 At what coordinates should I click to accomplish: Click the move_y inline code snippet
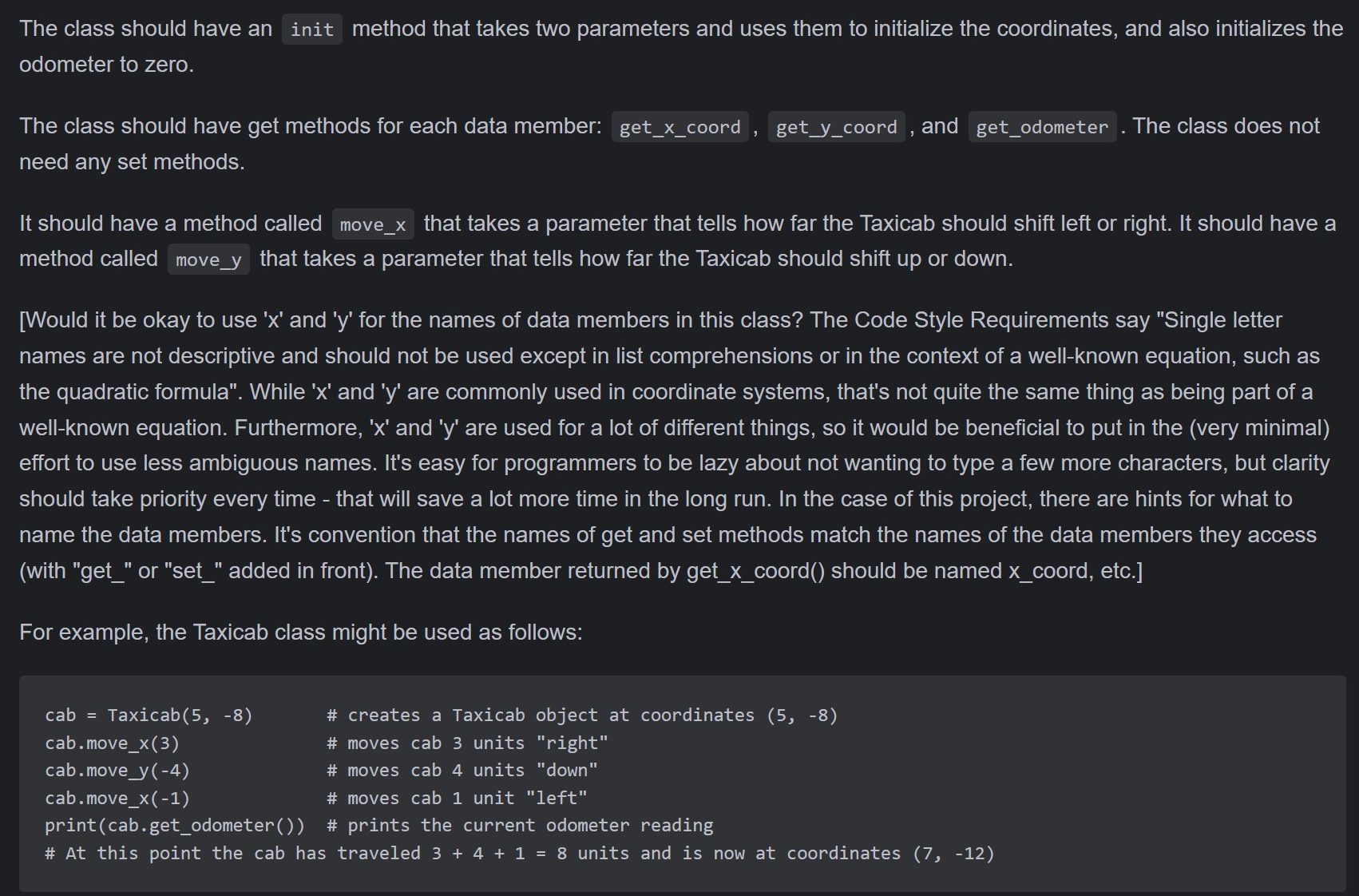pos(208,260)
